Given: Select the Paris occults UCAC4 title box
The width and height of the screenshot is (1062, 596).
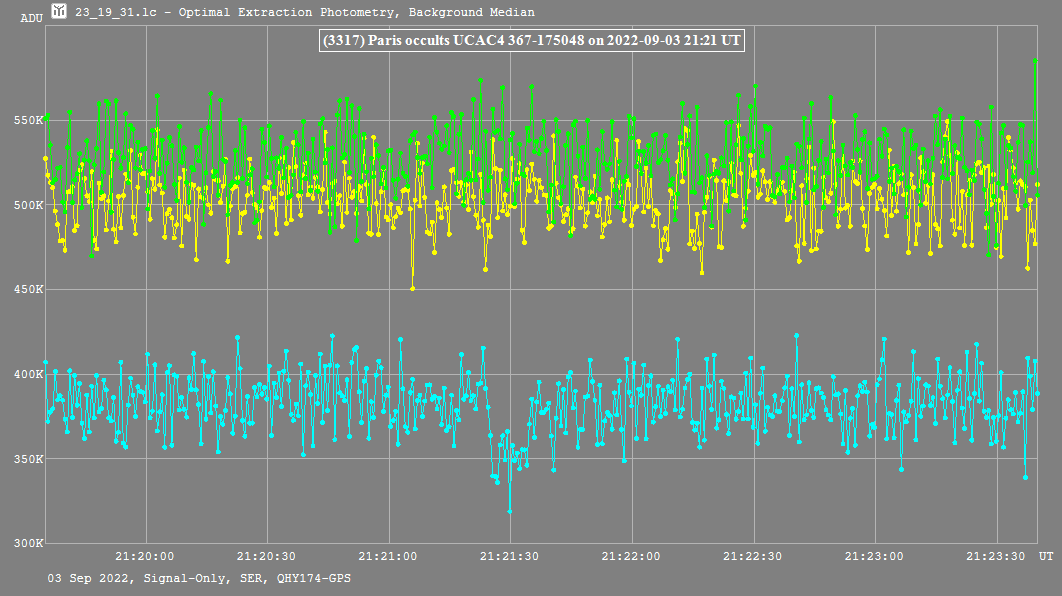Looking at the screenshot, I should coord(530,40).
